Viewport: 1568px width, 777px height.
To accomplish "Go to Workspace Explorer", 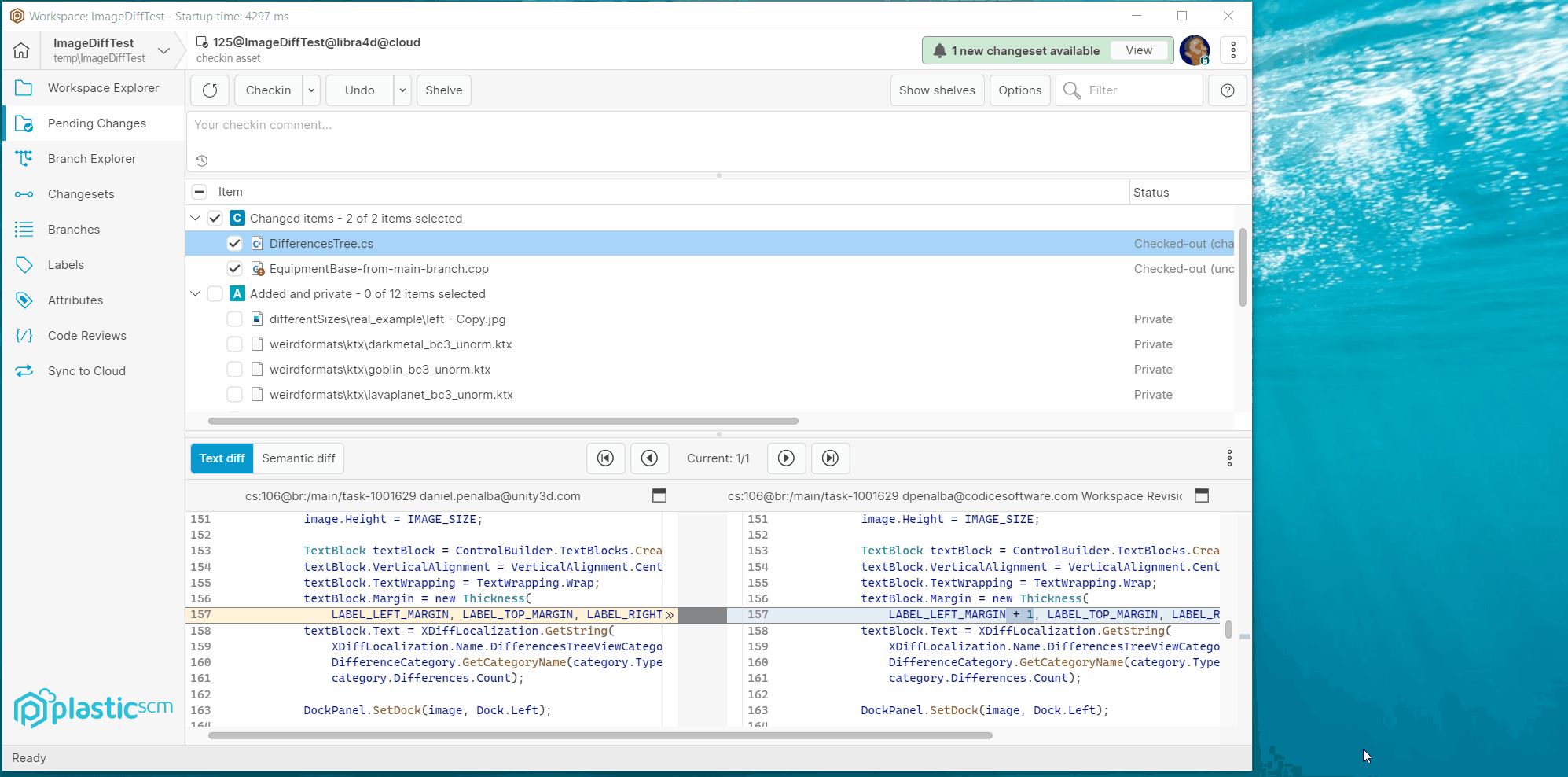I will (x=102, y=87).
